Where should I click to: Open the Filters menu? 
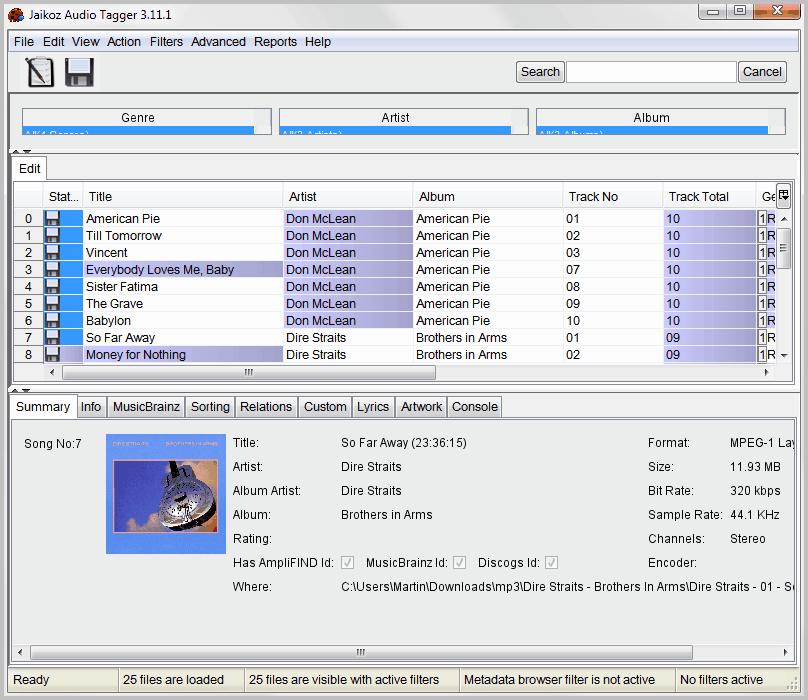point(166,41)
